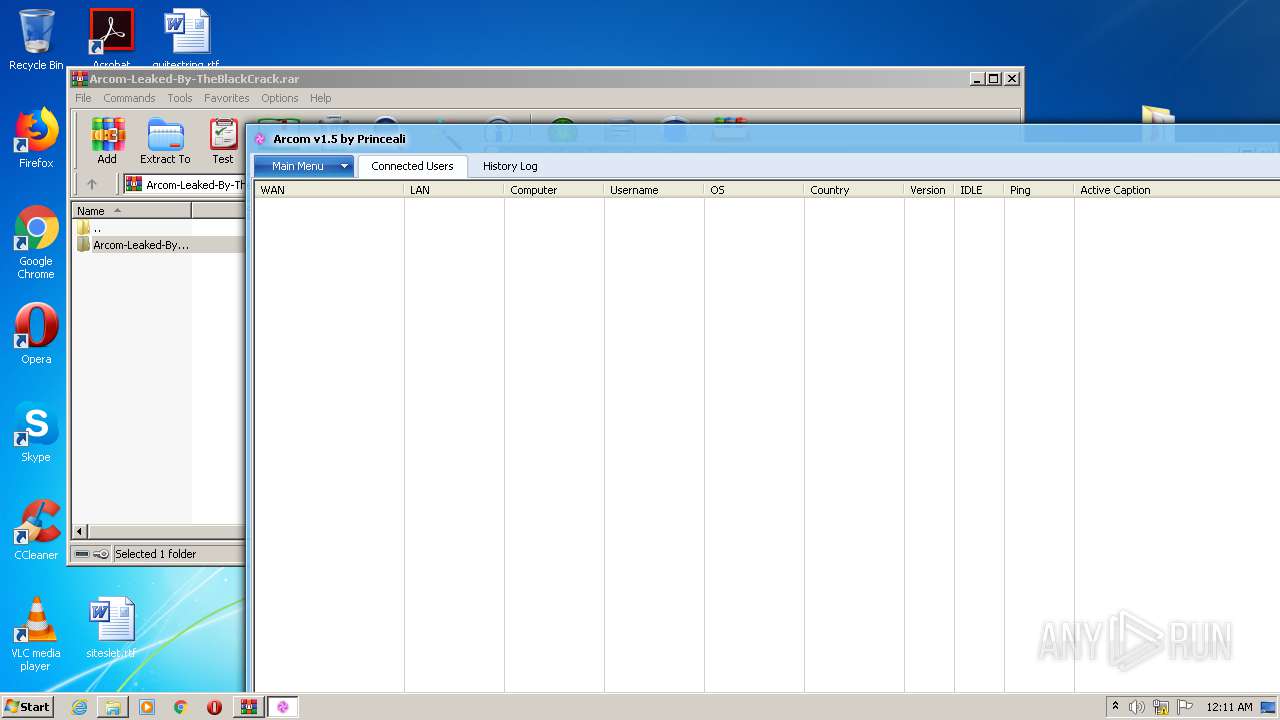The image size is (1280, 720).
Task: Click the 12:11 AM taskbar clock
Action: tap(1229, 707)
